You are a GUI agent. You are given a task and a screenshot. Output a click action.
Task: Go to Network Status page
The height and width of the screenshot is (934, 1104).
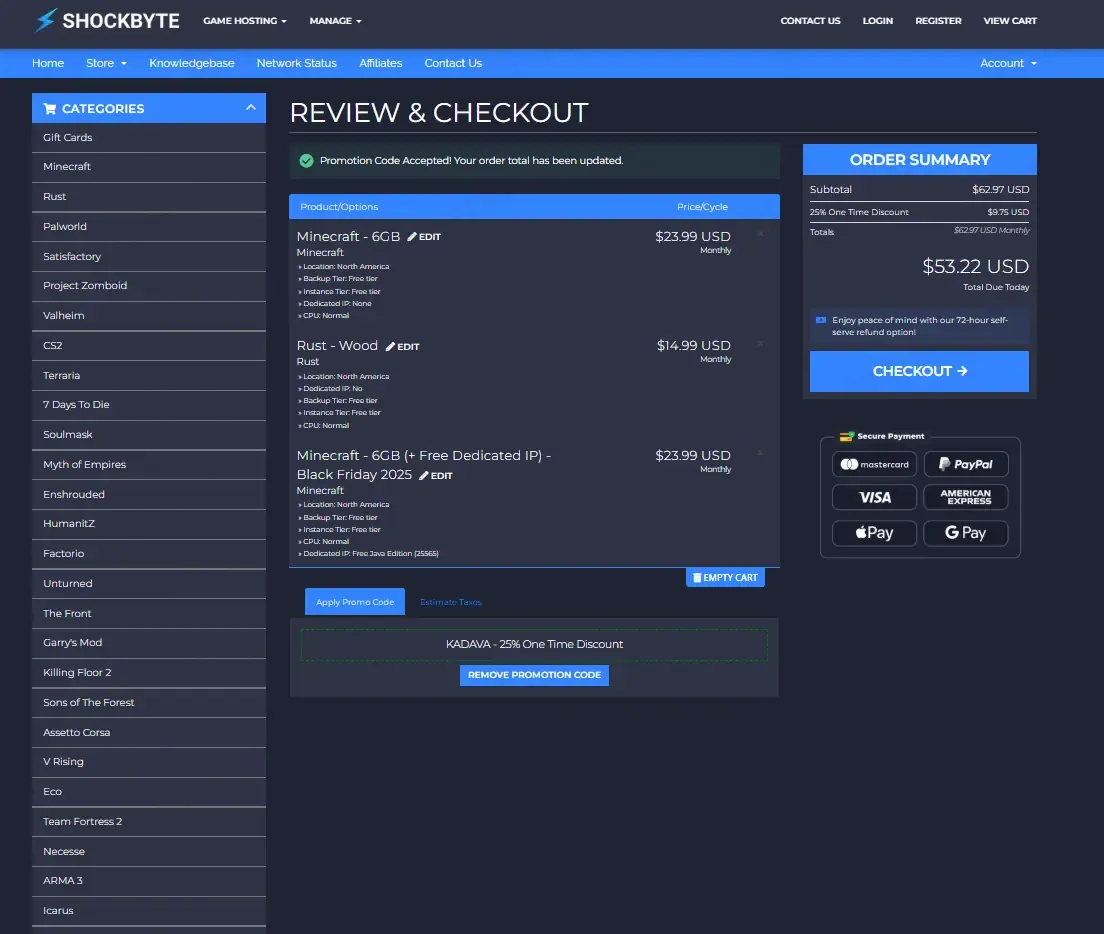(296, 63)
